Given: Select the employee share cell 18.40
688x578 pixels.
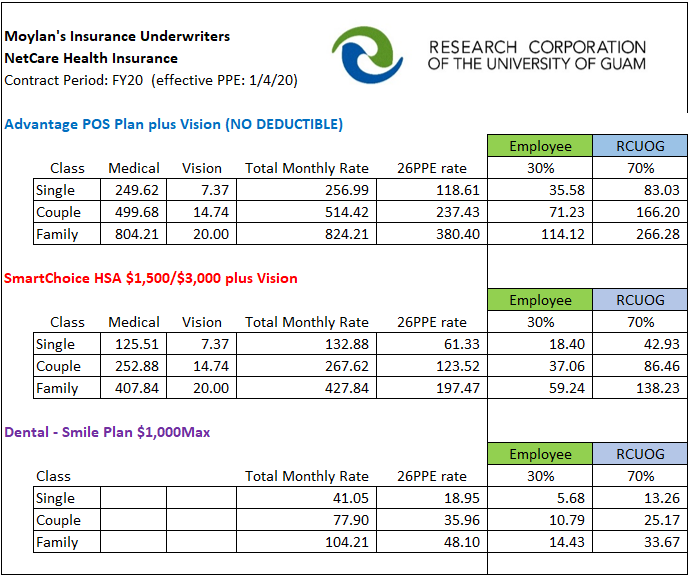Looking at the screenshot, I should coord(540,344).
